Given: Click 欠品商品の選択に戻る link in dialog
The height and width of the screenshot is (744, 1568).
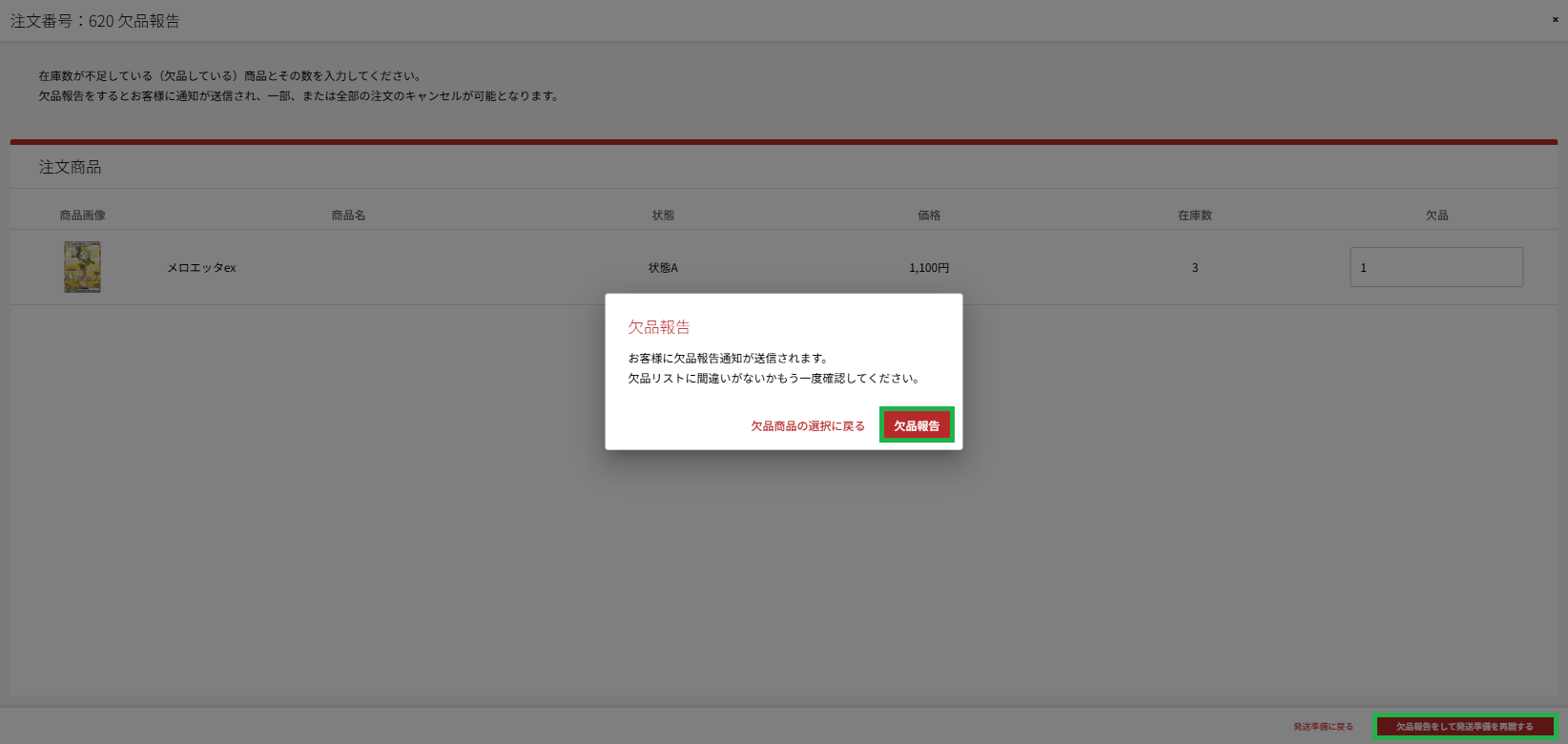Looking at the screenshot, I should [x=808, y=426].
